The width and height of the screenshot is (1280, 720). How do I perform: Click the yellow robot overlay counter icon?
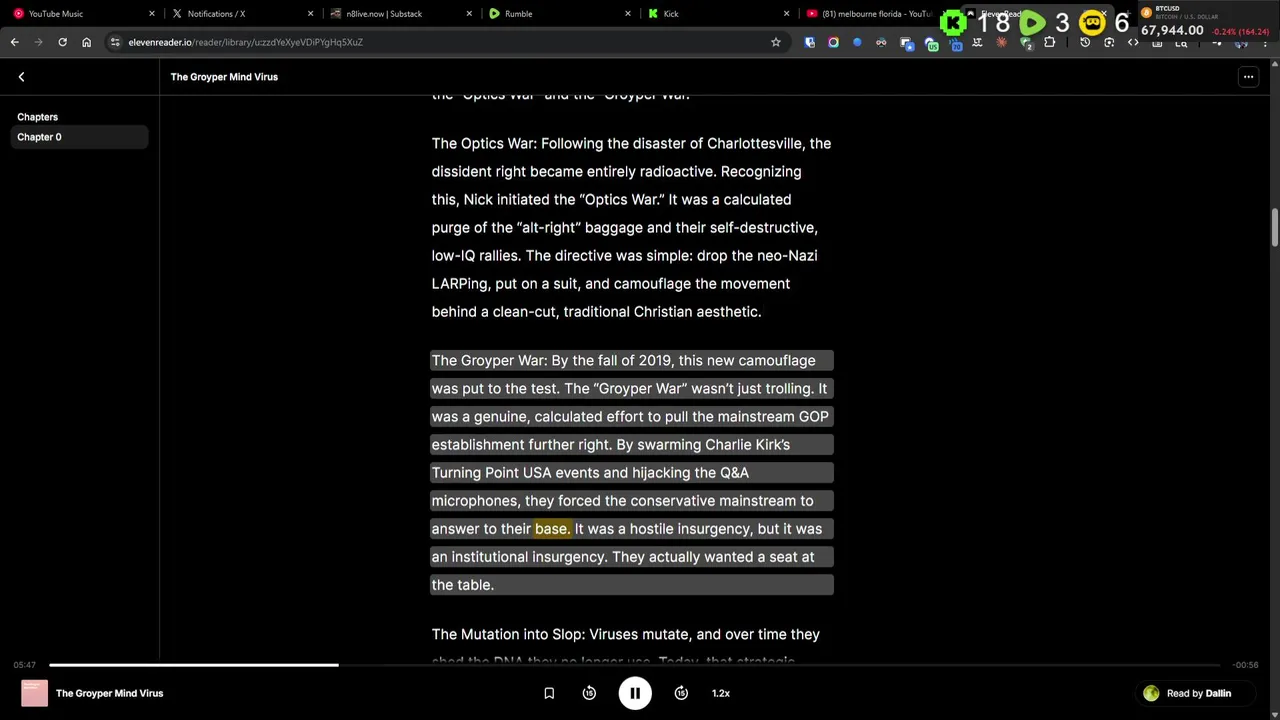[1092, 22]
